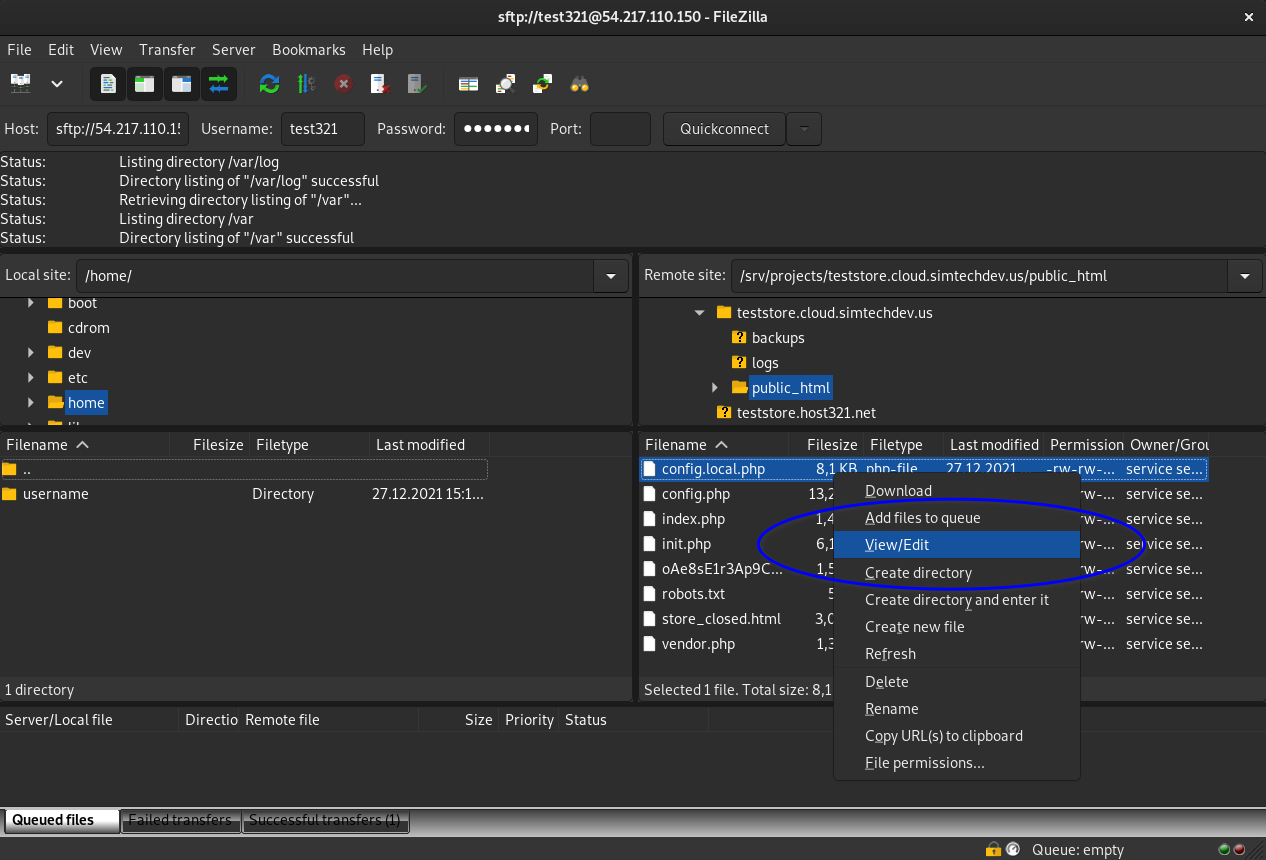Select the init.php file row
Viewport: 1266px width, 860px height.
[x=924, y=544]
